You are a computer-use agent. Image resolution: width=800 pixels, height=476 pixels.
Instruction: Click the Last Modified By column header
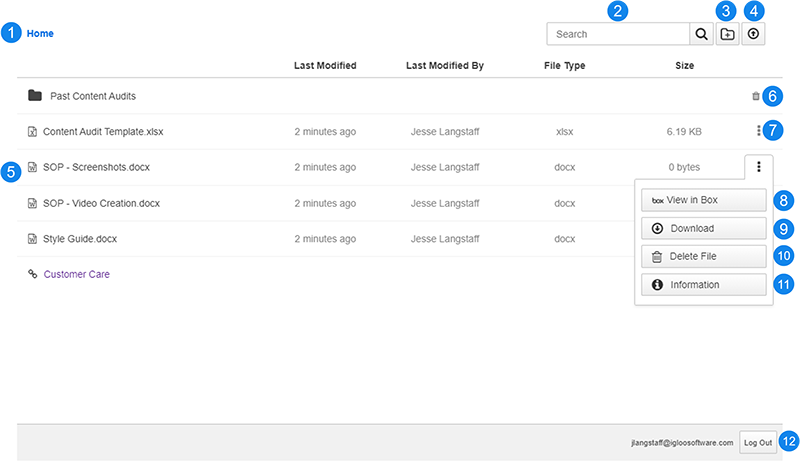445,65
